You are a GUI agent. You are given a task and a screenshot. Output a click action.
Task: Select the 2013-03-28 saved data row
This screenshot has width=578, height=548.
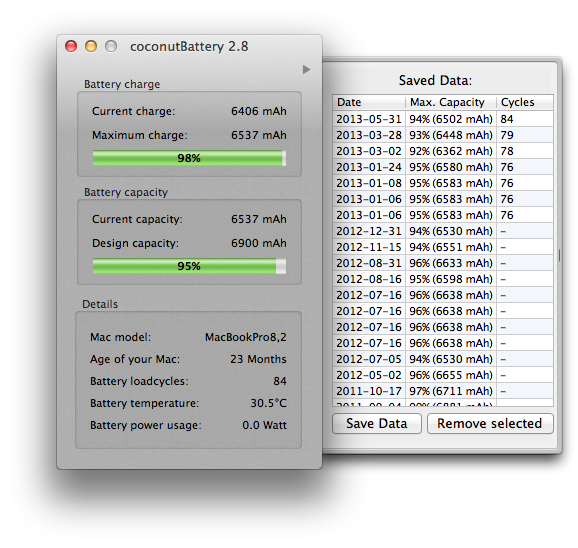443,135
